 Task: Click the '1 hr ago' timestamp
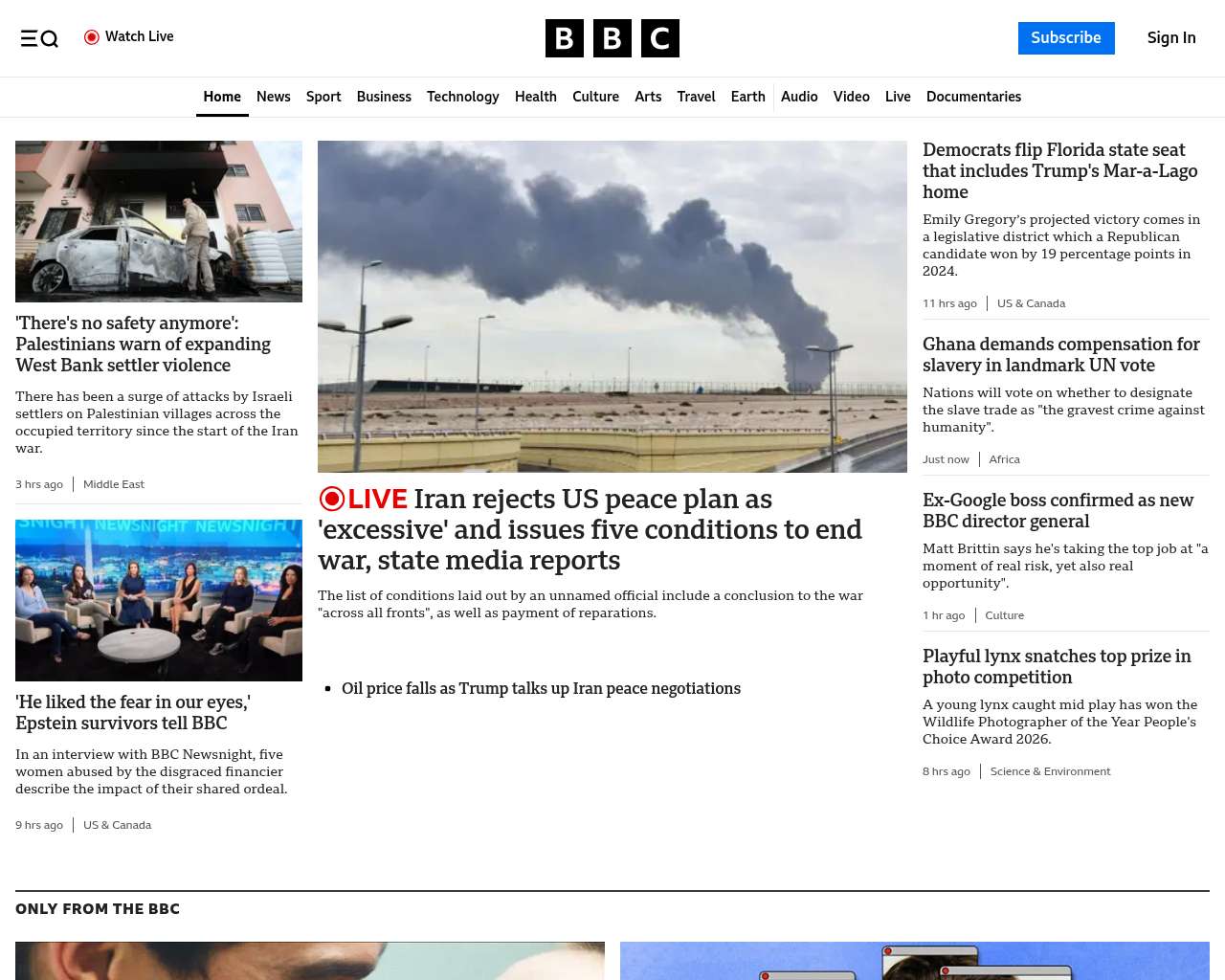[944, 615]
